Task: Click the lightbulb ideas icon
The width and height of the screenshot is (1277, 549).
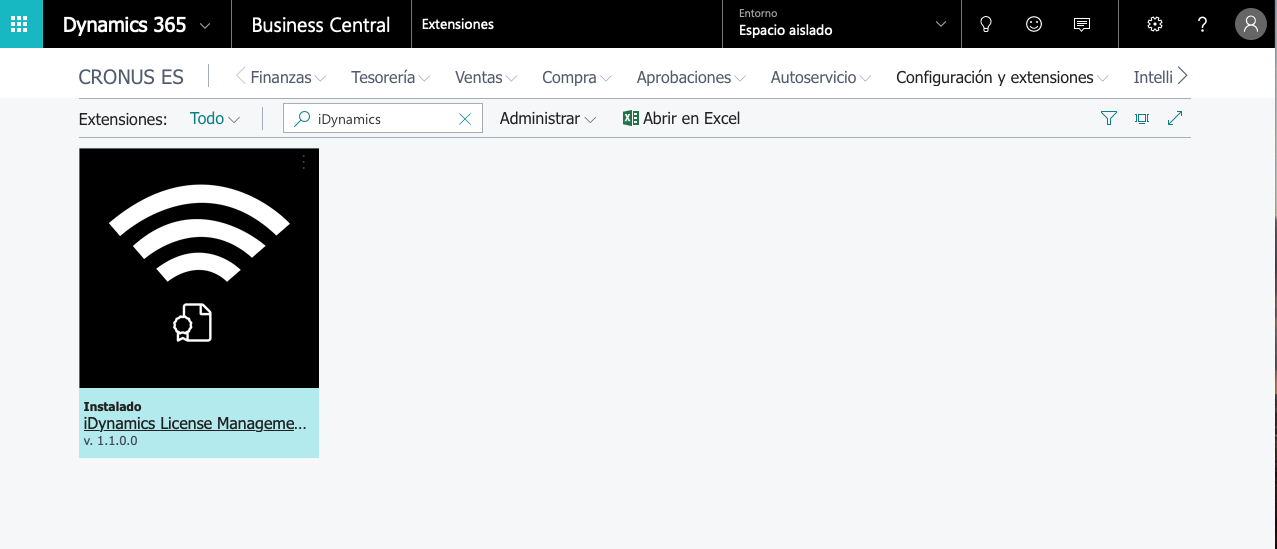Action: (986, 24)
